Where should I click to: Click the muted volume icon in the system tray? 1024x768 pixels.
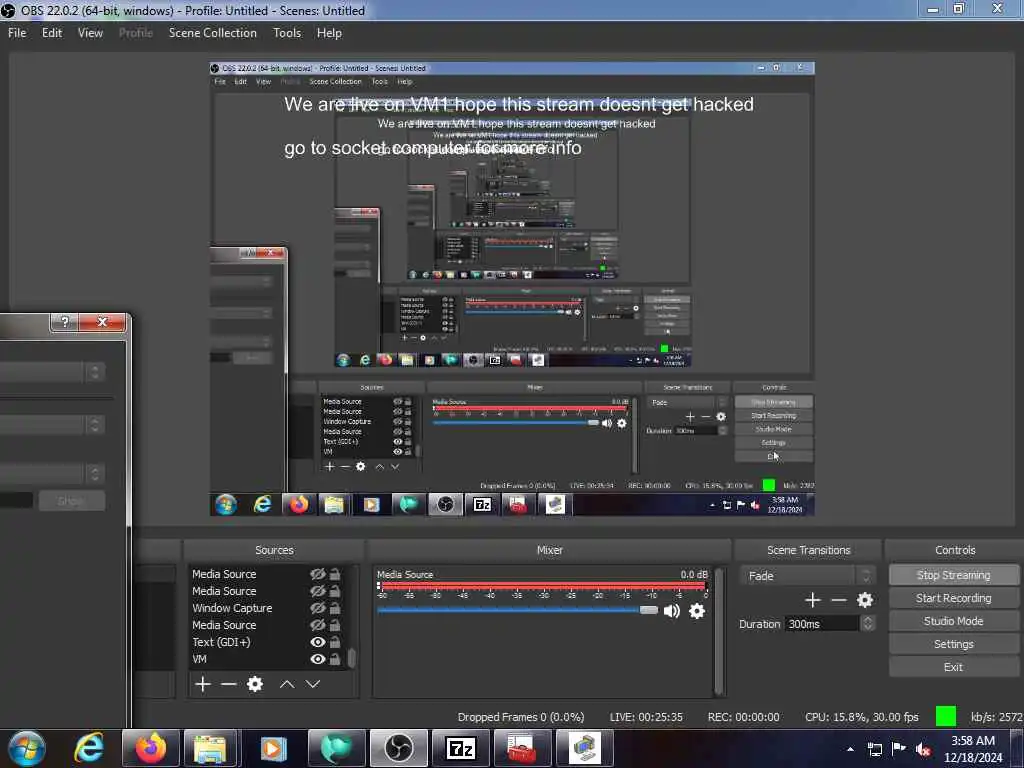click(x=923, y=749)
